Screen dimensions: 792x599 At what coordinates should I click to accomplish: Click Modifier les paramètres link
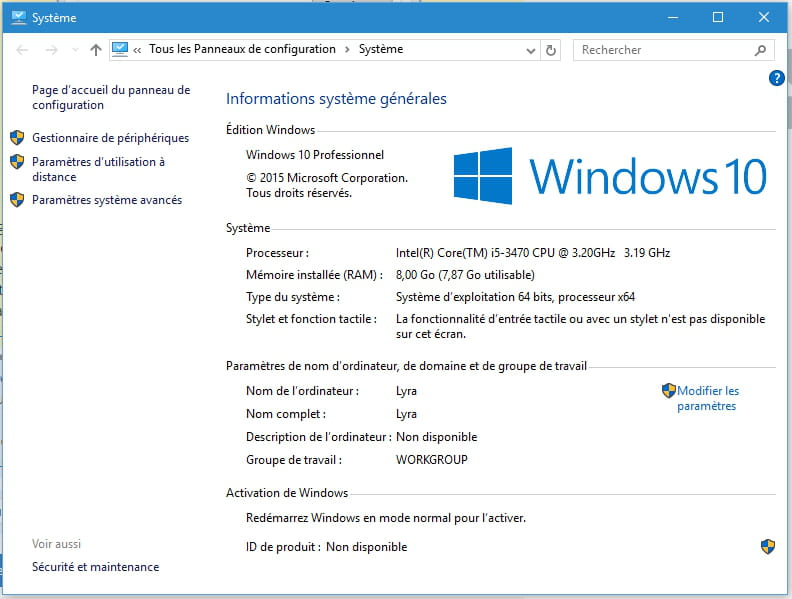[x=708, y=398]
